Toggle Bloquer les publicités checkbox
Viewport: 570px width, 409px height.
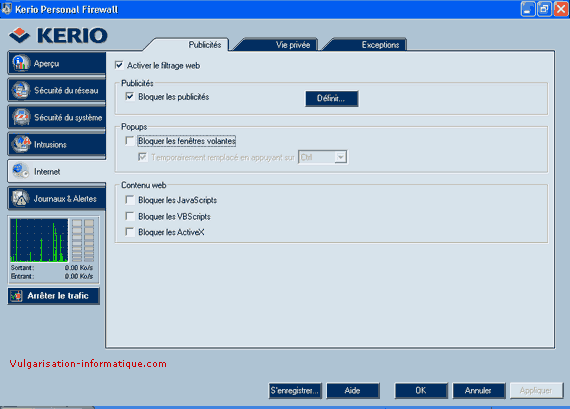pos(130,96)
